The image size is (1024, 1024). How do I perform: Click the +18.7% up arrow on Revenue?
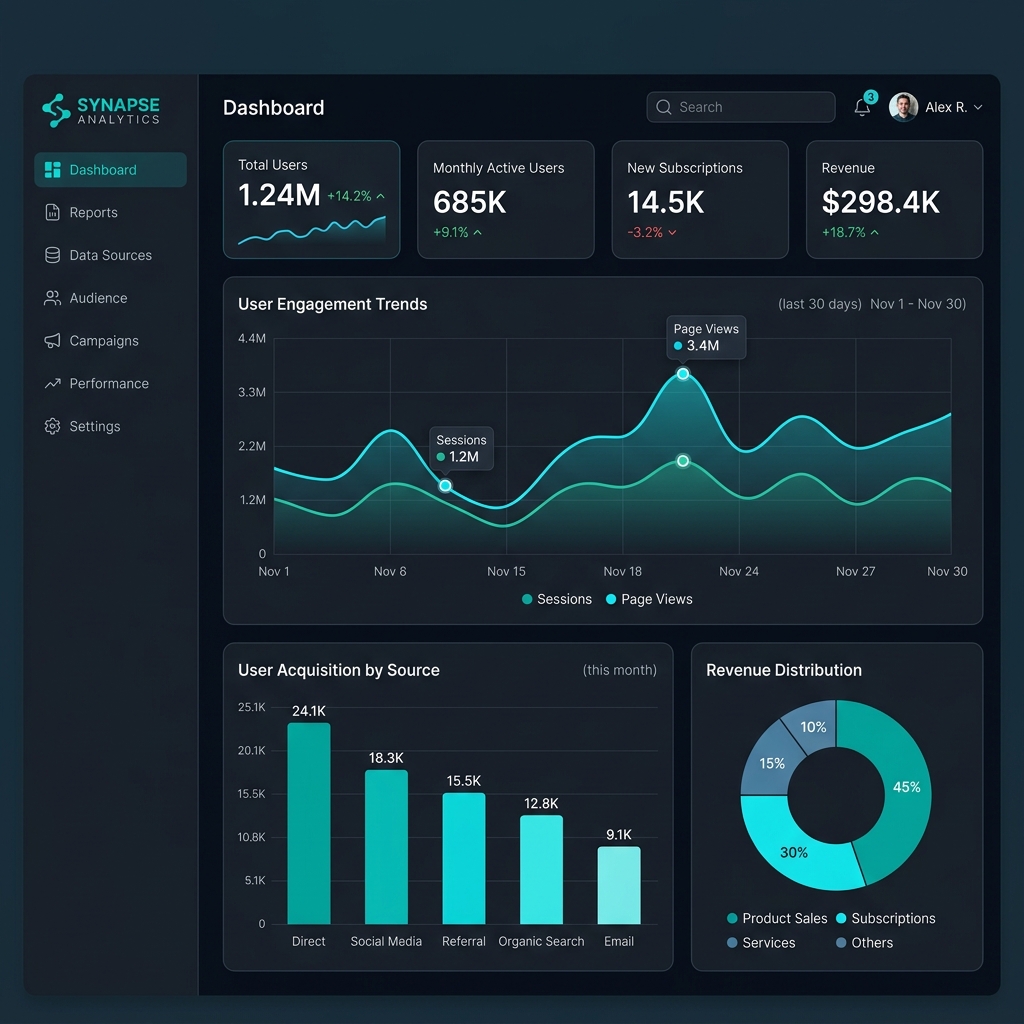coord(874,232)
